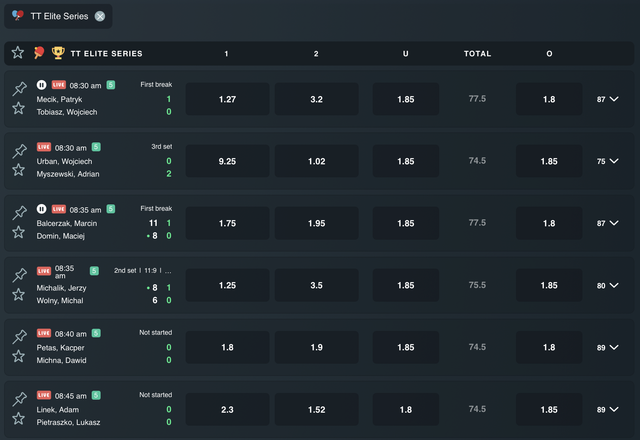
Task: Click green 5 badge on Mecik match
Action: tap(111, 85)
